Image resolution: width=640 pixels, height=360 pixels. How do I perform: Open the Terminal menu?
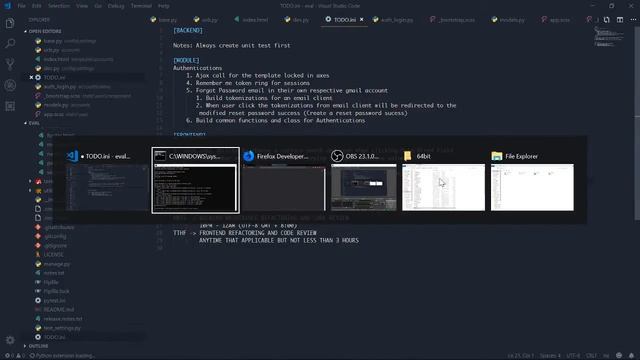tap(141, 6)
